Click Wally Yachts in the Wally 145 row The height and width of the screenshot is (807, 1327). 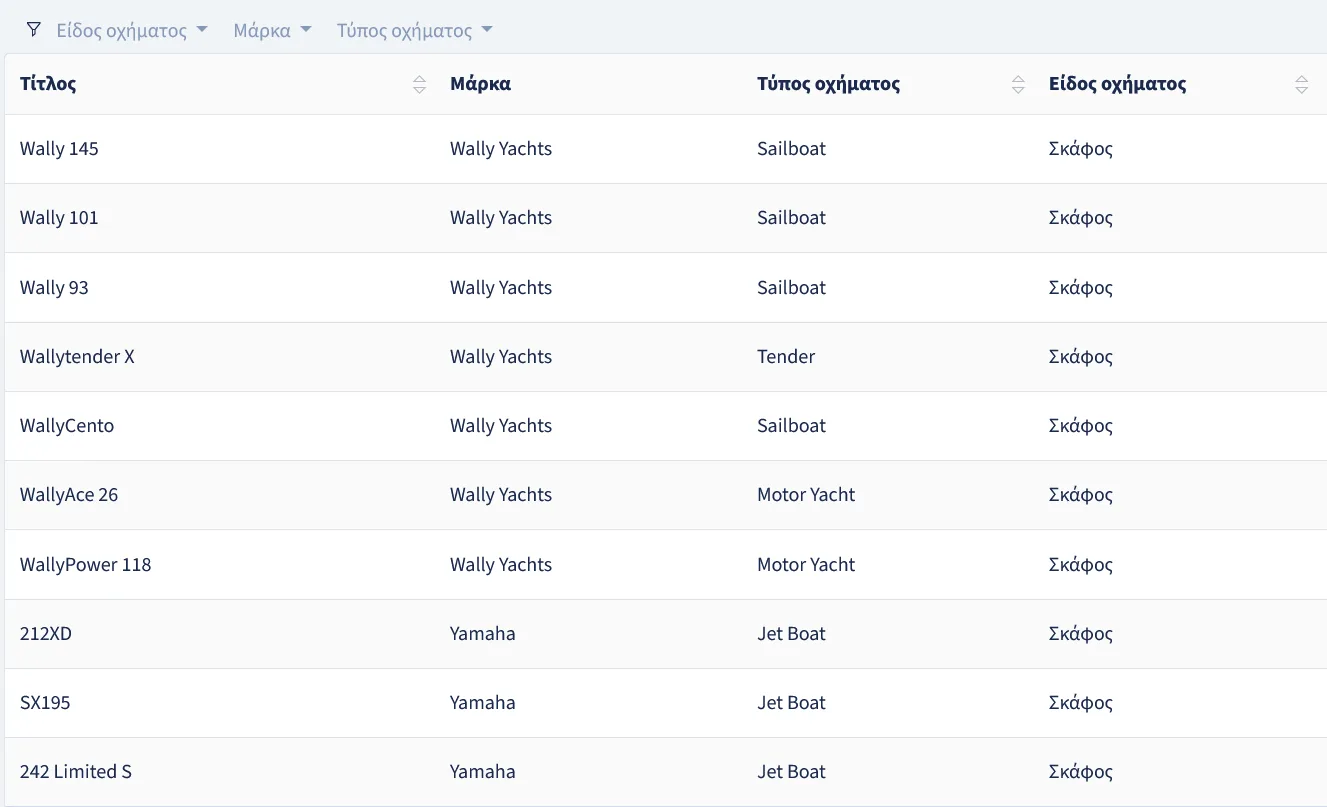click(501, 149)
